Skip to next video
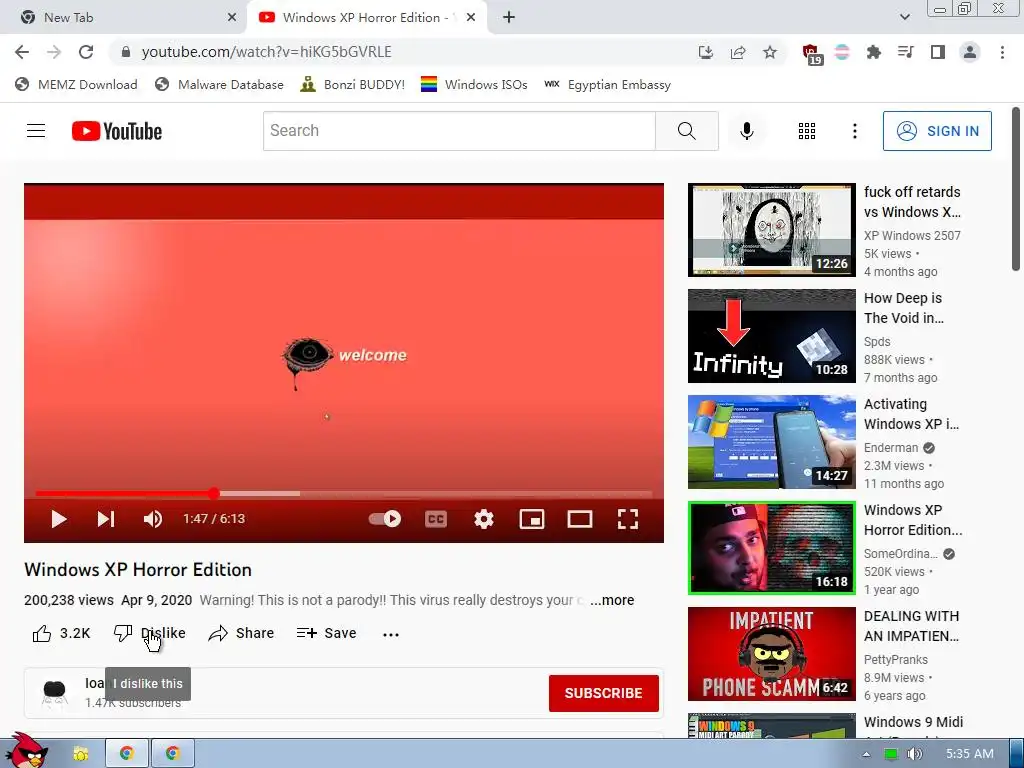Screen dimensions: 1024x768 [106, 519]
